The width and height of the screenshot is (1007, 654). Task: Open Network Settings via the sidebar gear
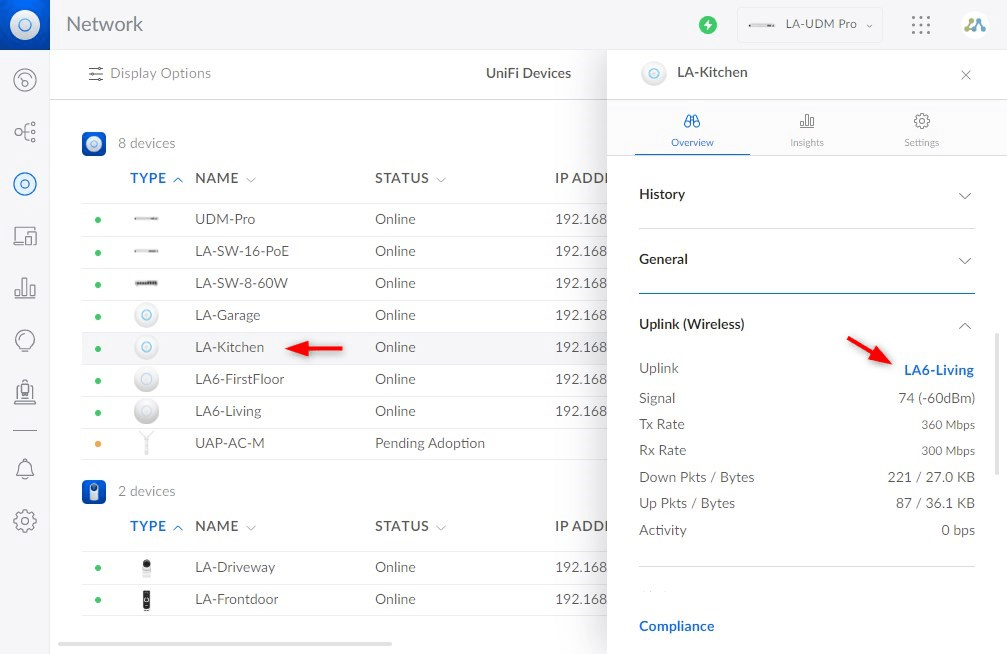24,520
